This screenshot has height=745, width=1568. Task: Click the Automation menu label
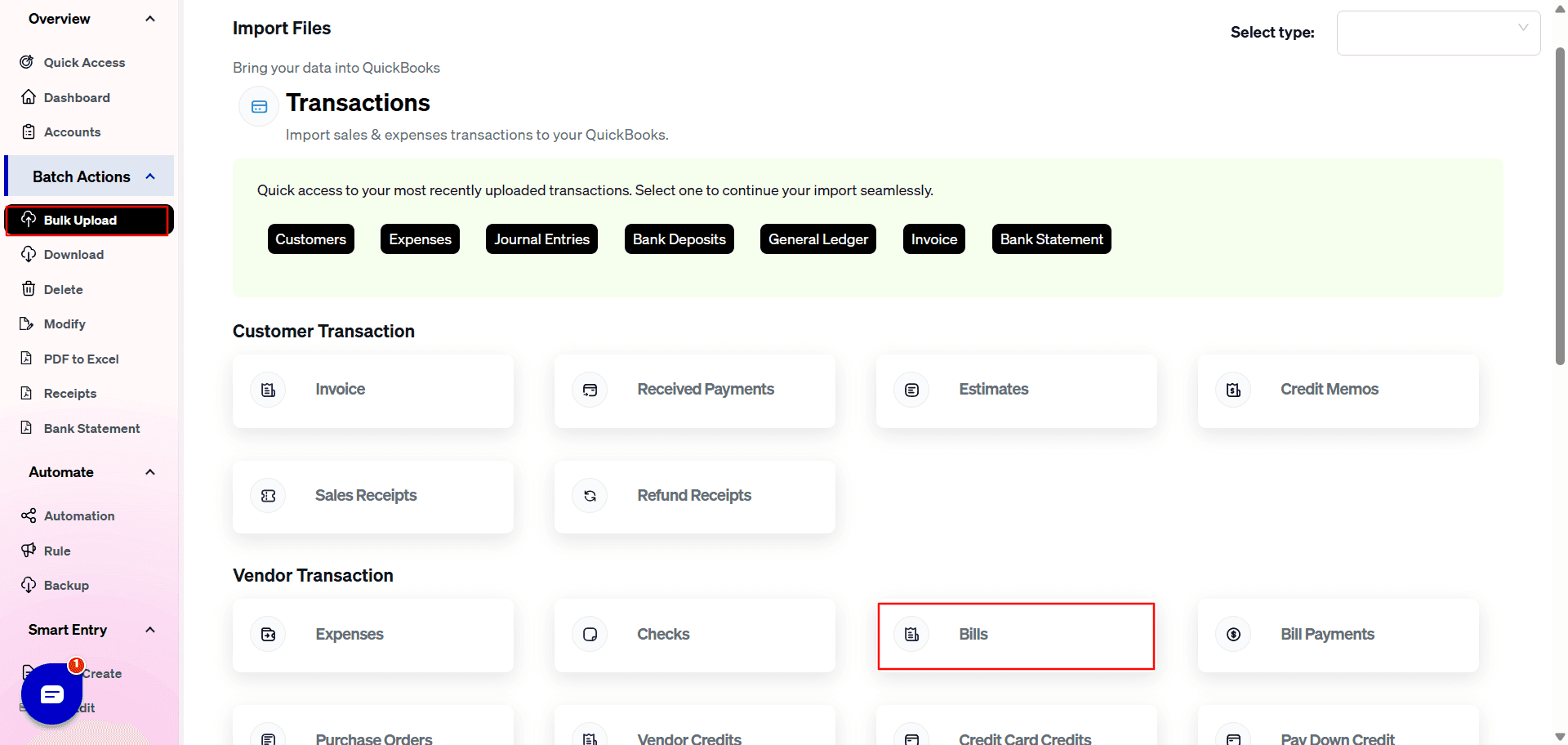pyautogui.click(x=79, y=515)
